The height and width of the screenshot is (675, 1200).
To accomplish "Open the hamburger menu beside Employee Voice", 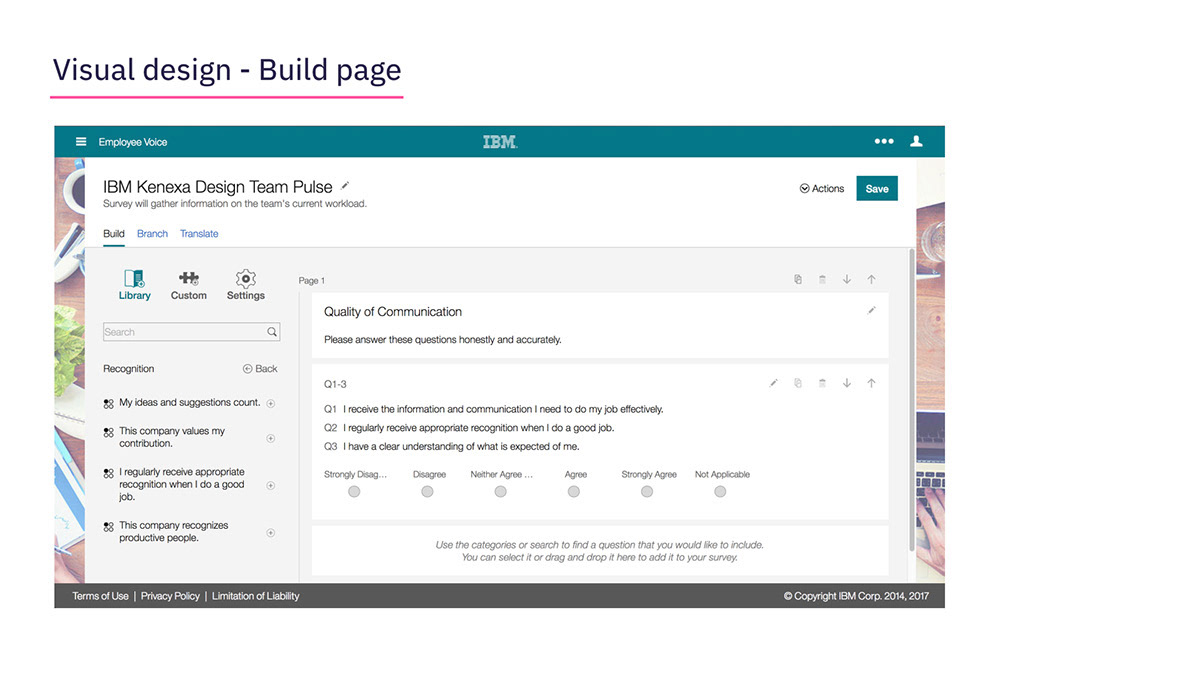I will coord(81,142).
